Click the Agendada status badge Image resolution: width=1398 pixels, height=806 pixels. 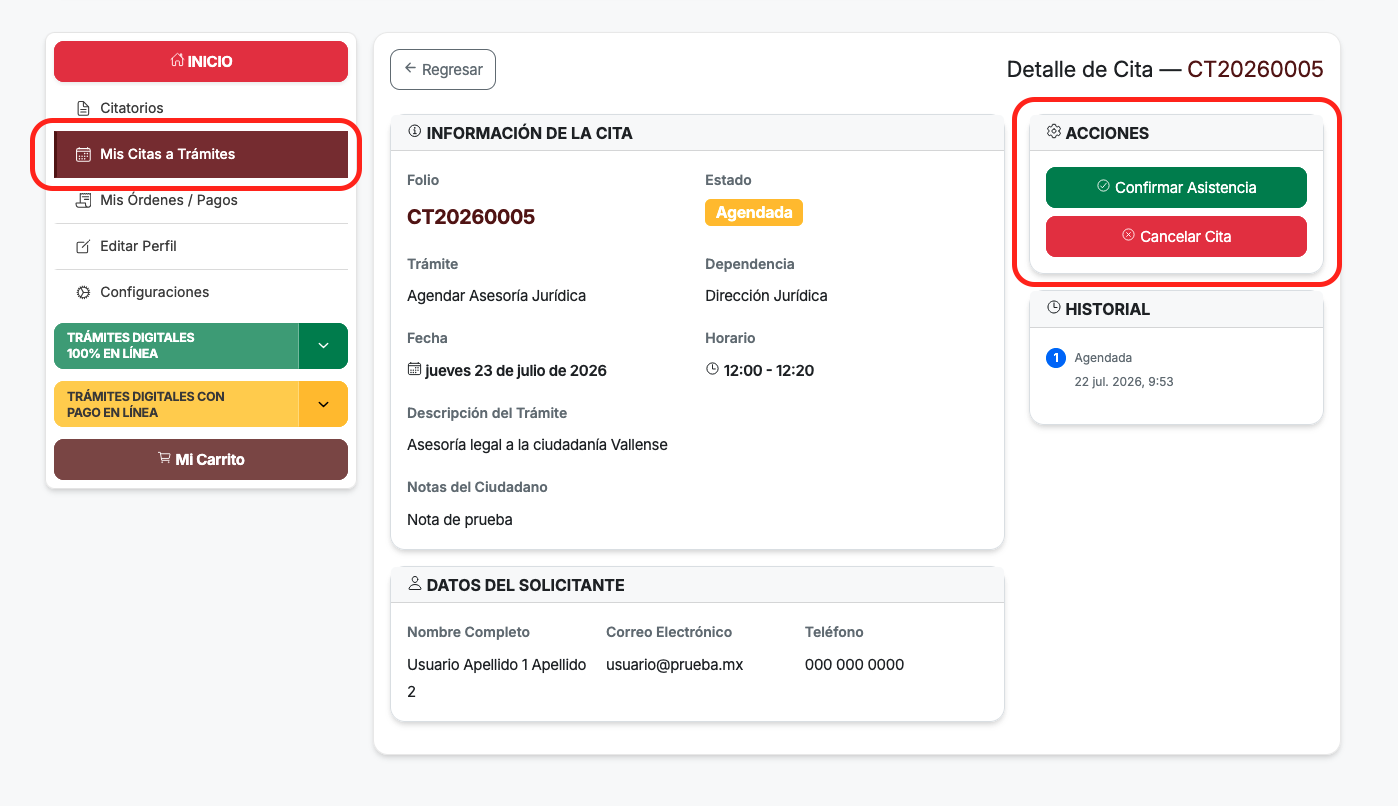[x=754, y=212]
